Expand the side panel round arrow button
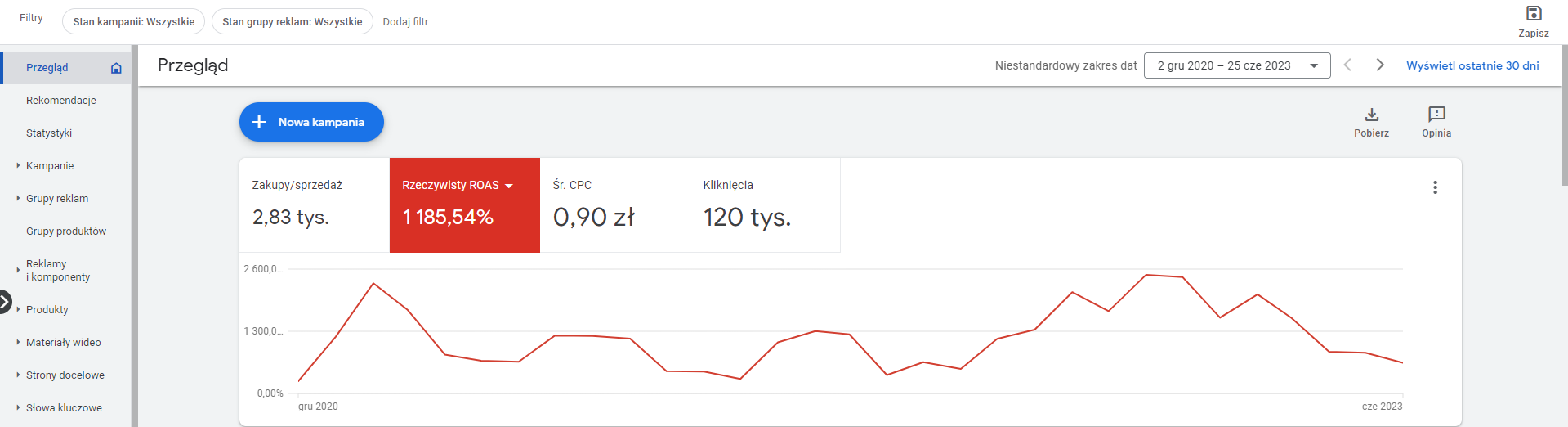The width and height of the screenshot is (1568, 427). tap(5, 302)
